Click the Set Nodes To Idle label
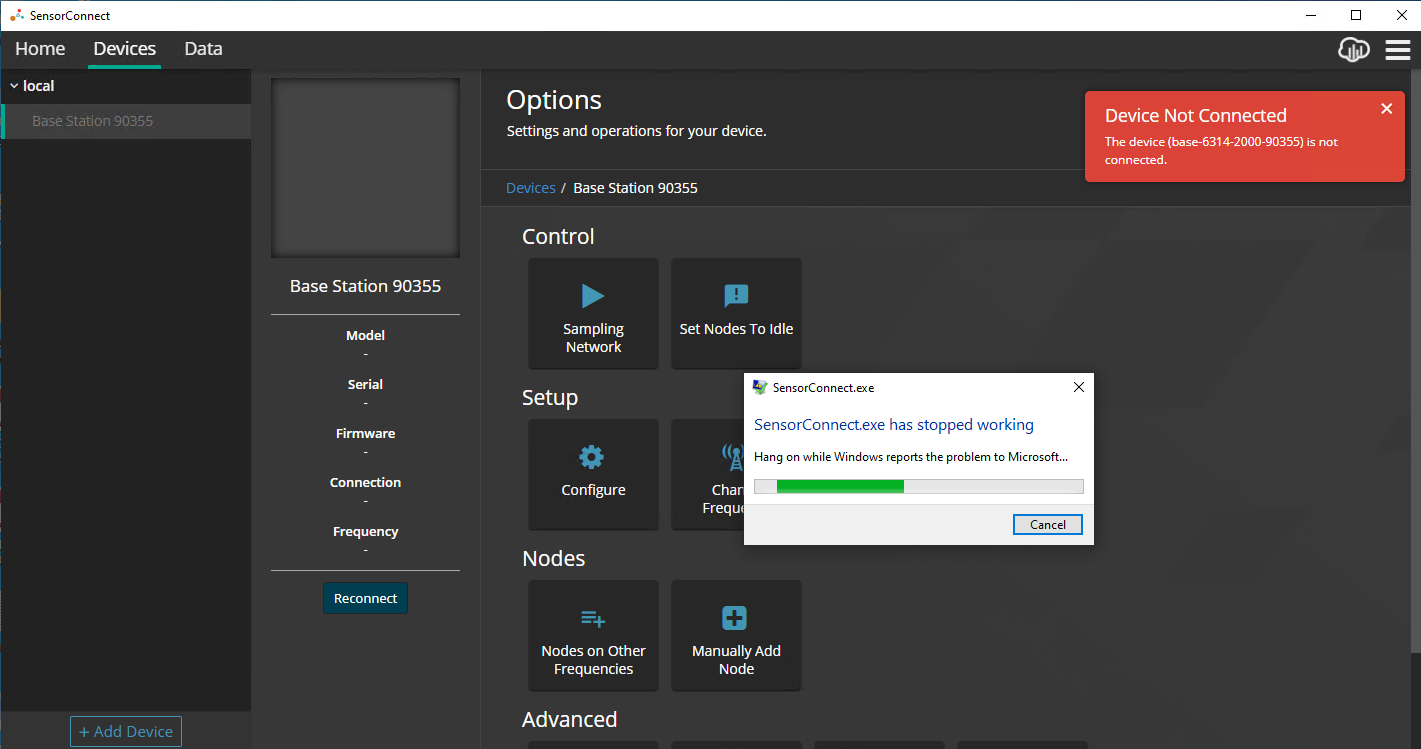Screen dimensions: 1421x749 [736, 329]
